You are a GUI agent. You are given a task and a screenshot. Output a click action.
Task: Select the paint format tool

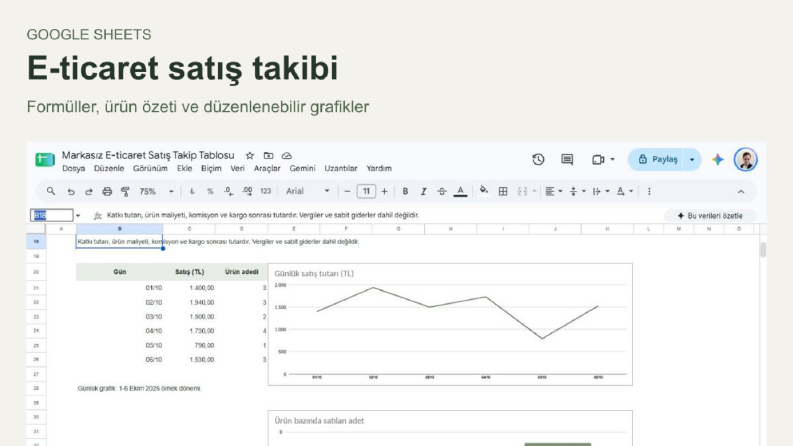click(x=125, y=191)
